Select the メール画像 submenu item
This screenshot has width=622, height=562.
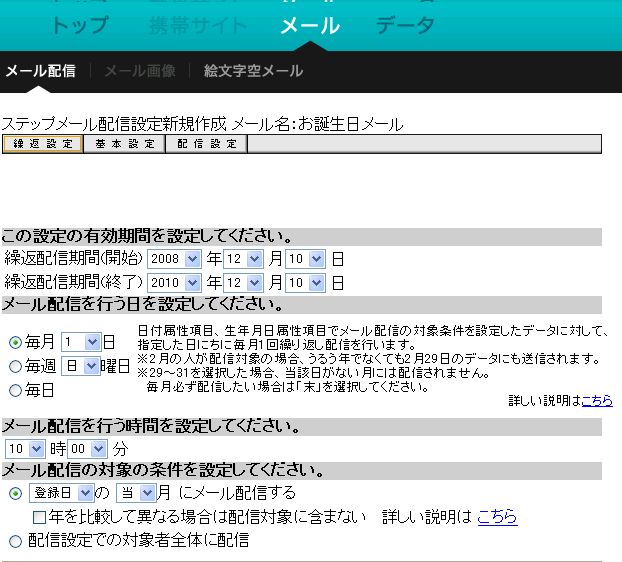tap(139, 71)
